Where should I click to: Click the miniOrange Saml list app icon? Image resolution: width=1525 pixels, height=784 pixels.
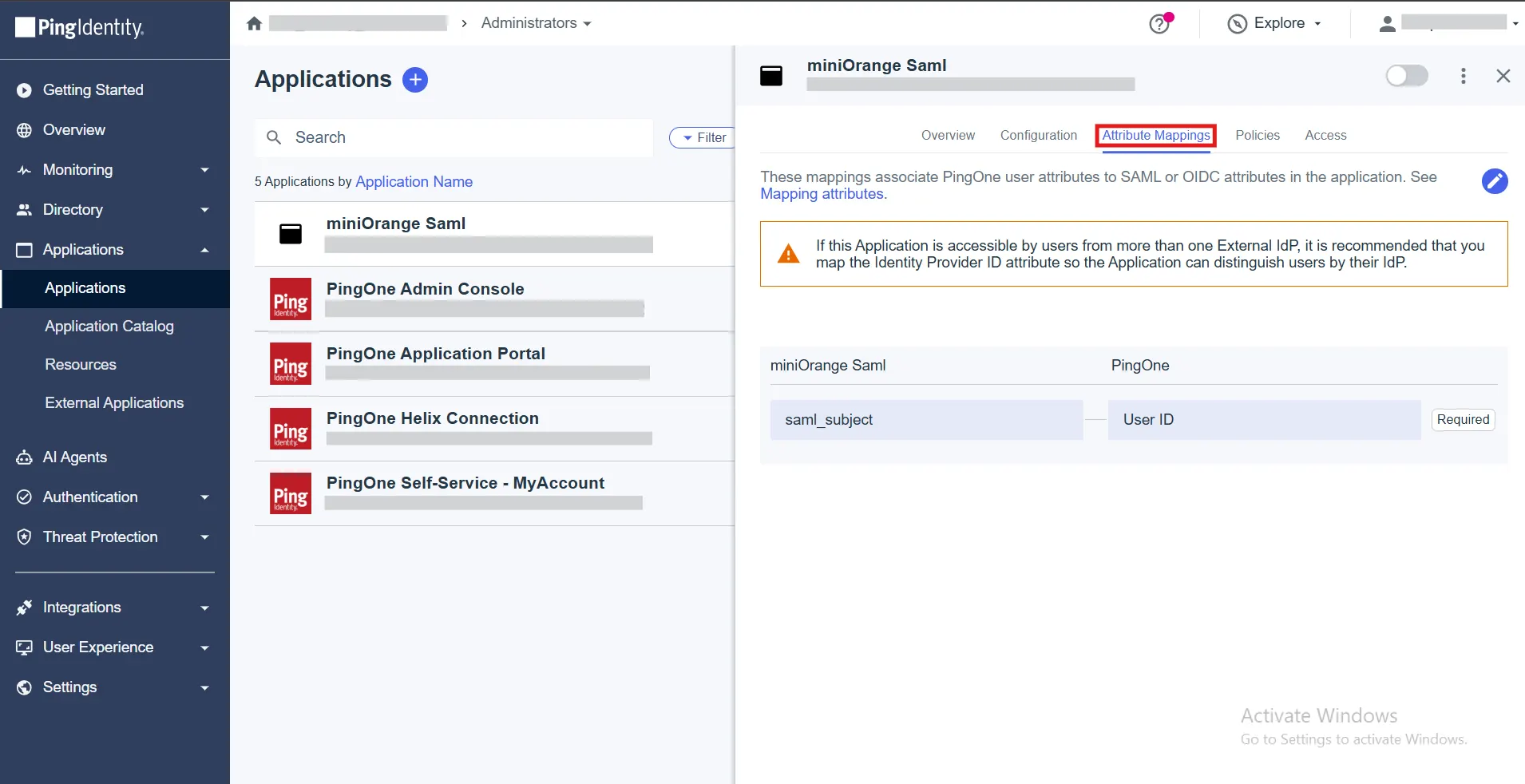click(291, 234)
